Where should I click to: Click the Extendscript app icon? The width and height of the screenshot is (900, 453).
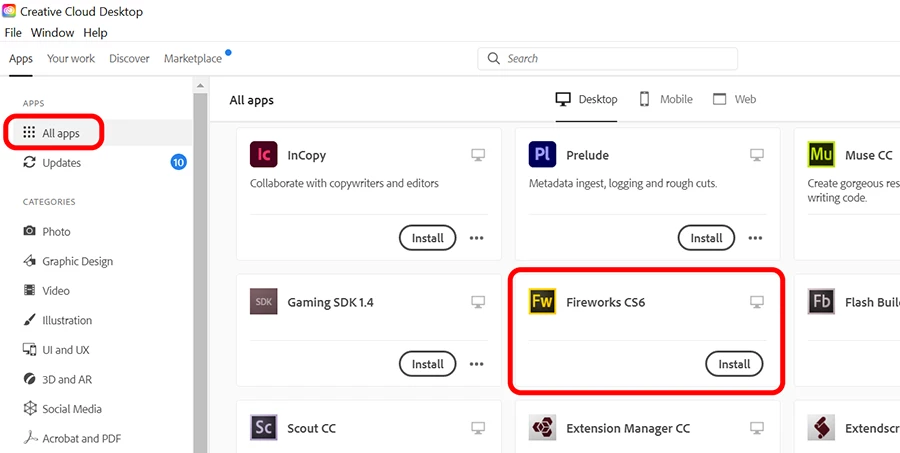[821, 428]
